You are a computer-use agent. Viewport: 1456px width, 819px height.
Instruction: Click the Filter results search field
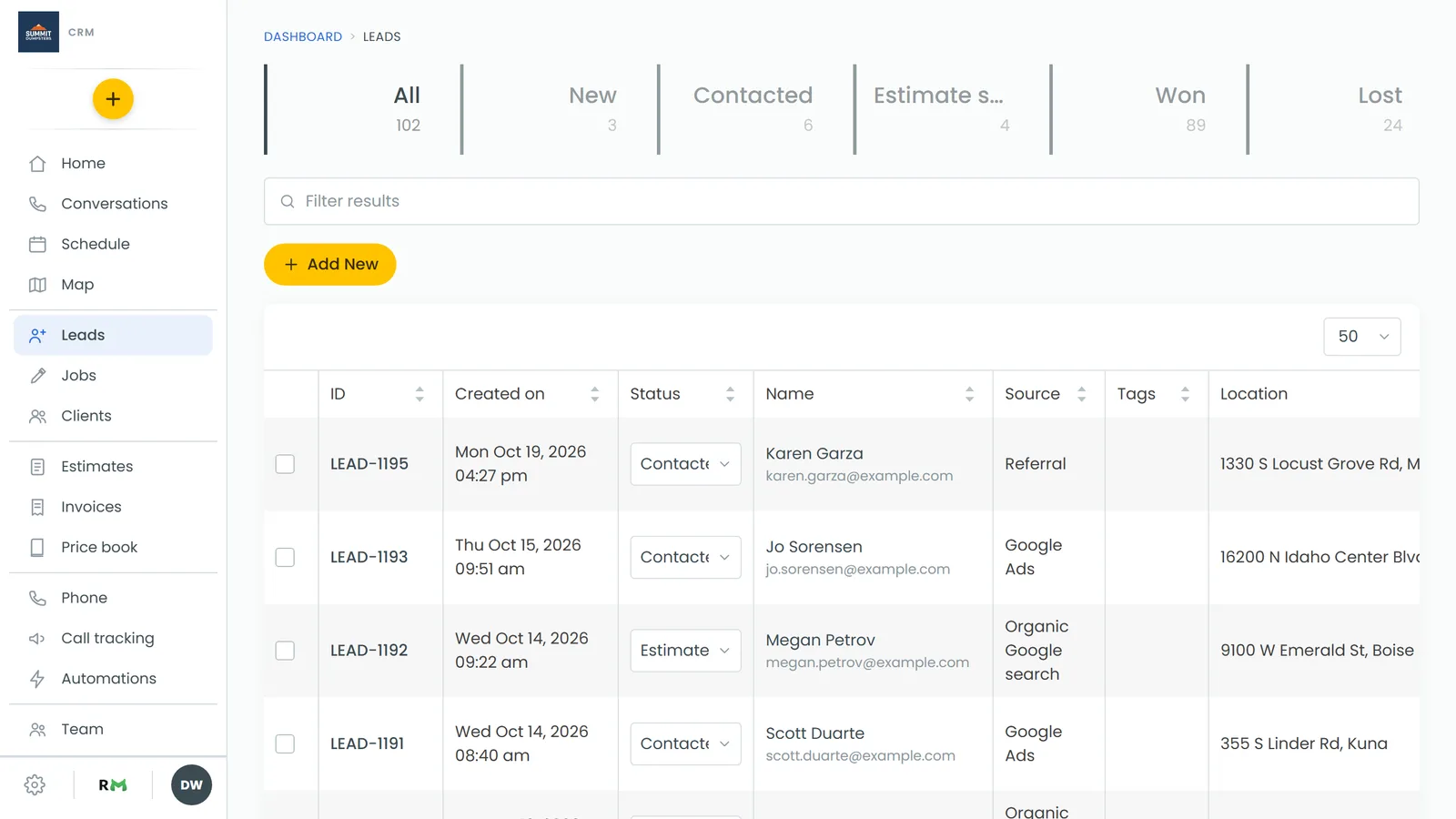tap(842, 201)
